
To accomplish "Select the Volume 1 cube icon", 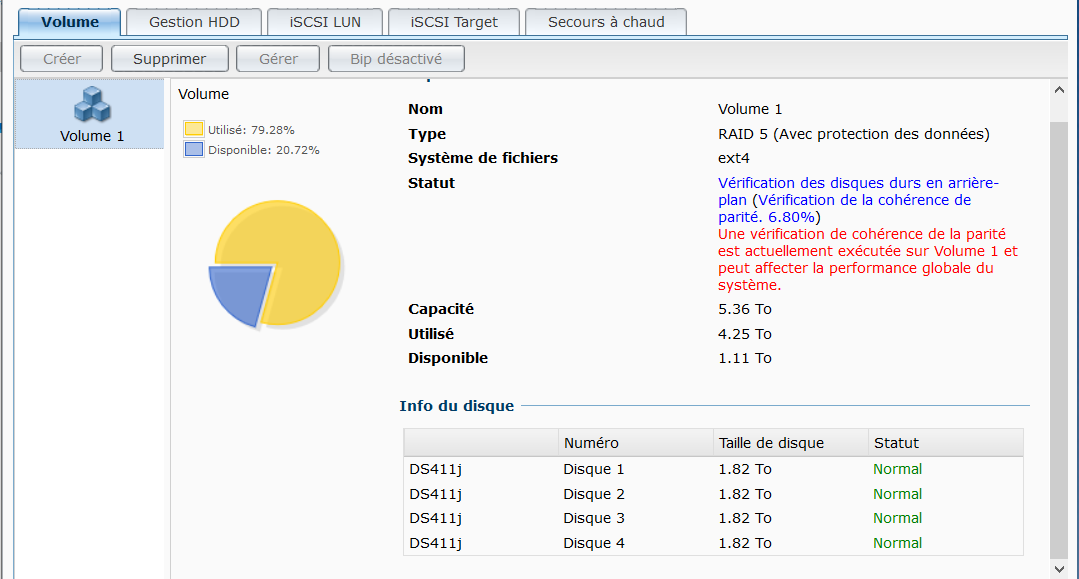I will tap(92, 104).
